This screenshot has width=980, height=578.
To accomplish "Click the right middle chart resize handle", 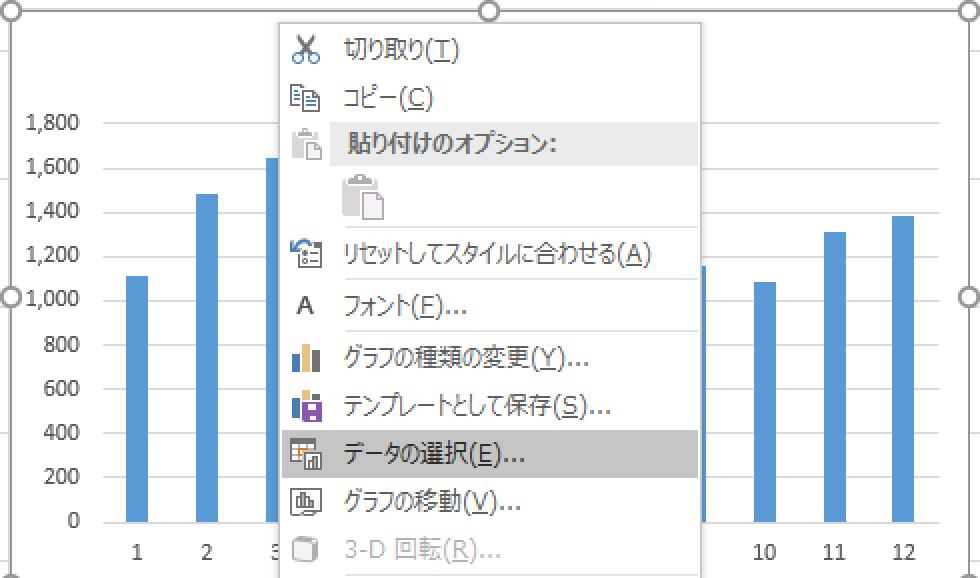I will [x=969, y=297].
